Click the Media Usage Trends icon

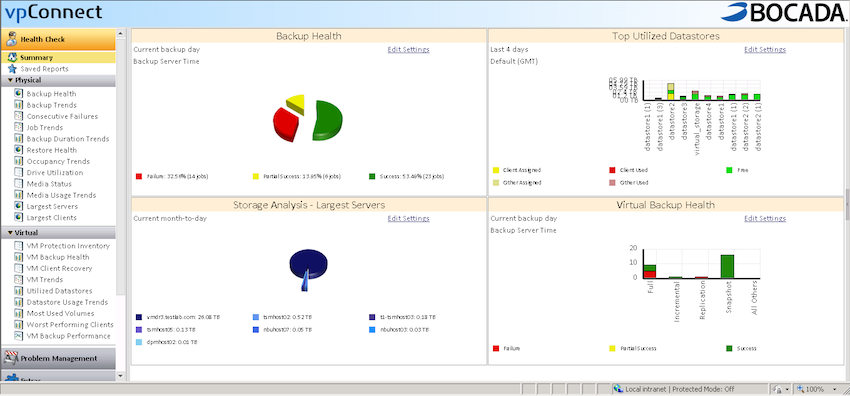18,195
